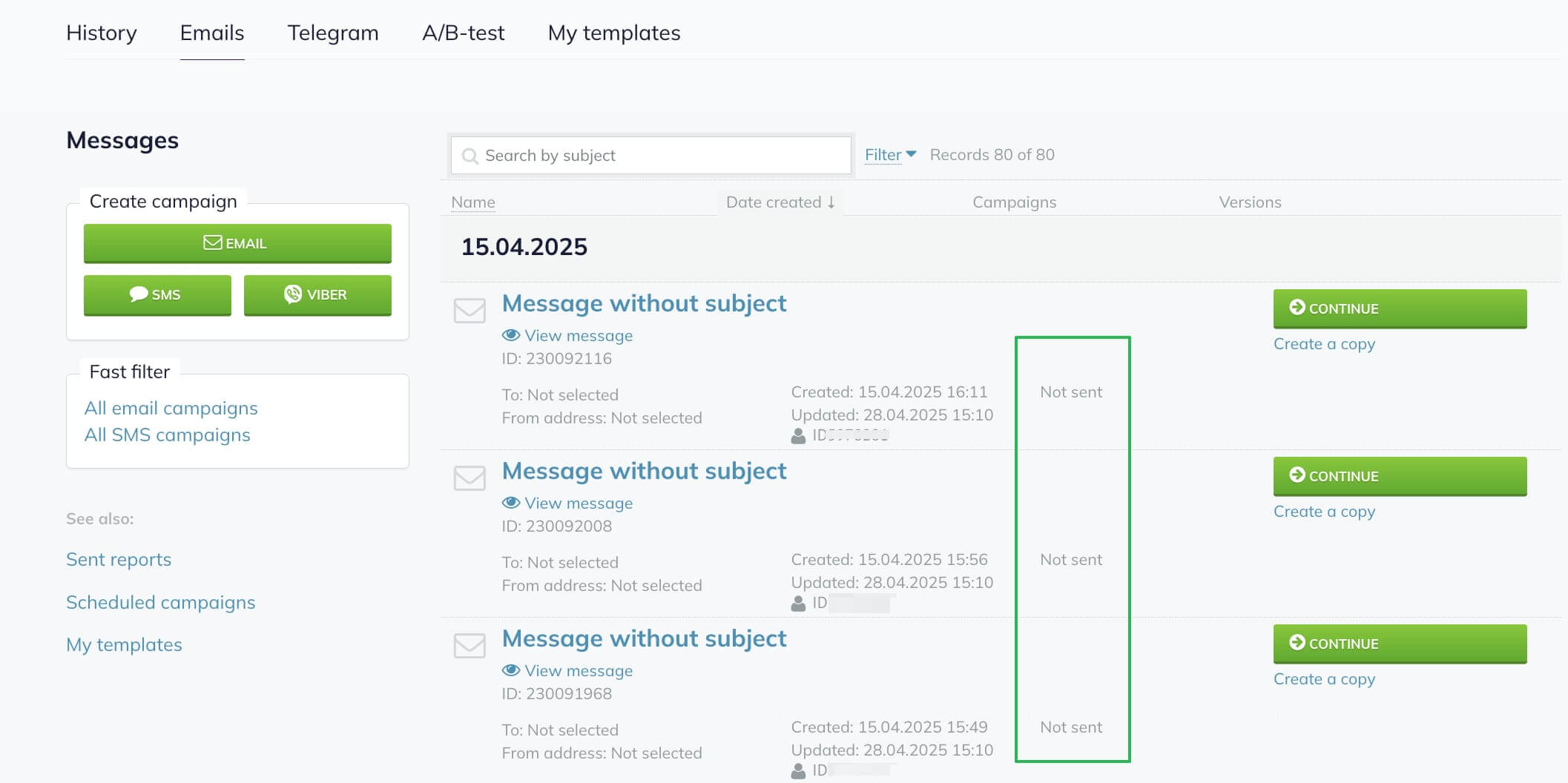Image resolution: width=1568 pixels, height=783 pixels.
Task: Open the A/B-test tab
Action: [464, 33]
